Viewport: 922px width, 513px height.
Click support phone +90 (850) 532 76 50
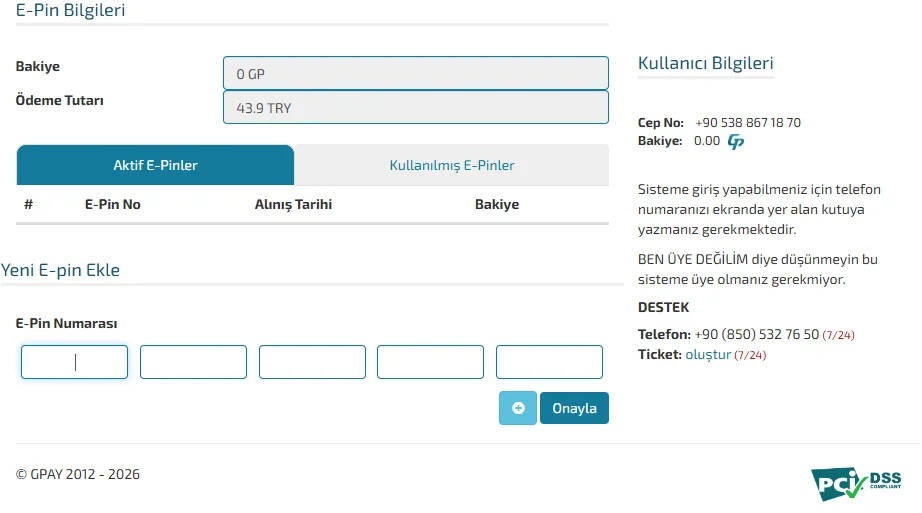756,334
